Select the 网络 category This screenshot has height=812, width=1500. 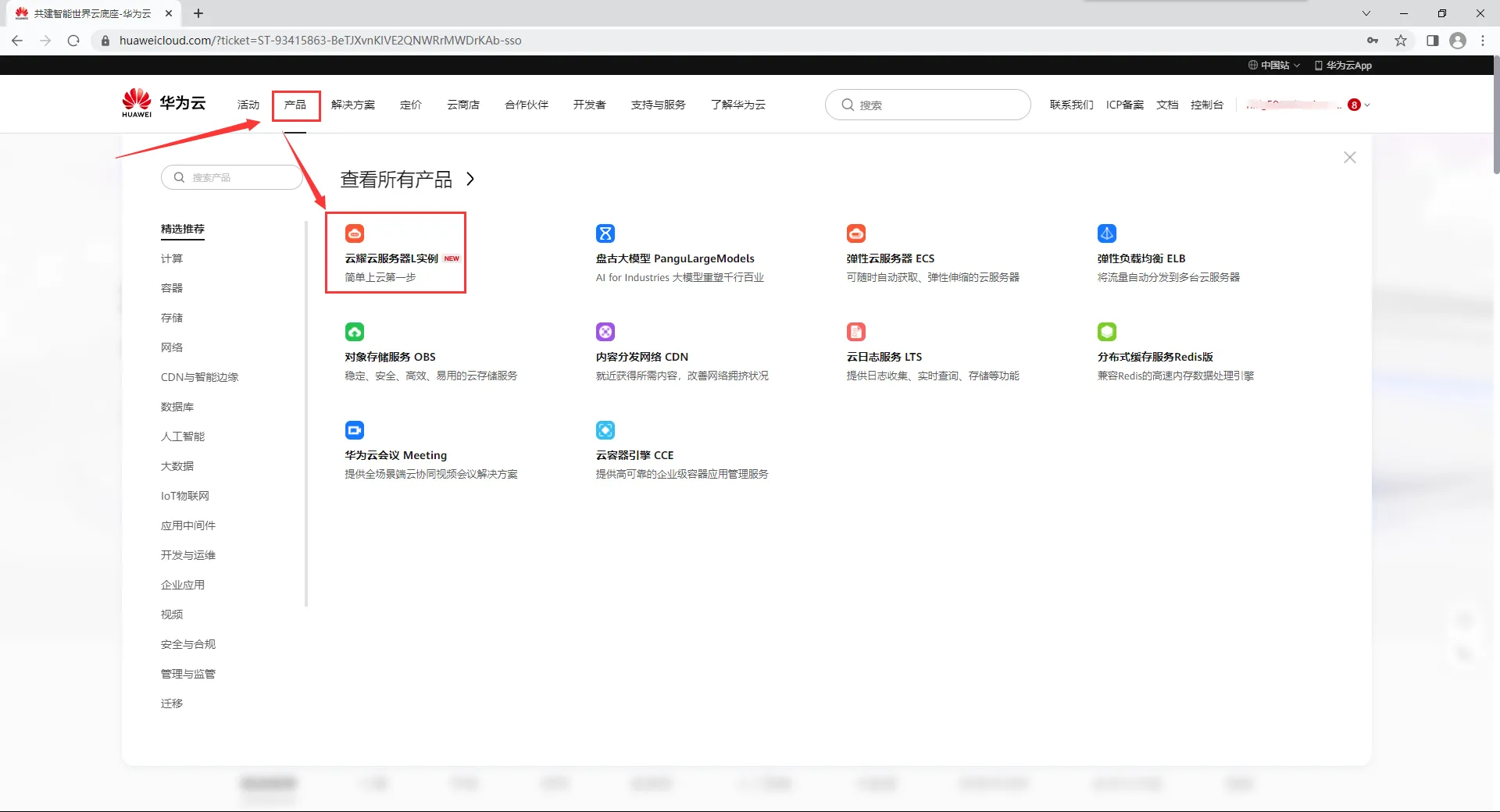172,347
